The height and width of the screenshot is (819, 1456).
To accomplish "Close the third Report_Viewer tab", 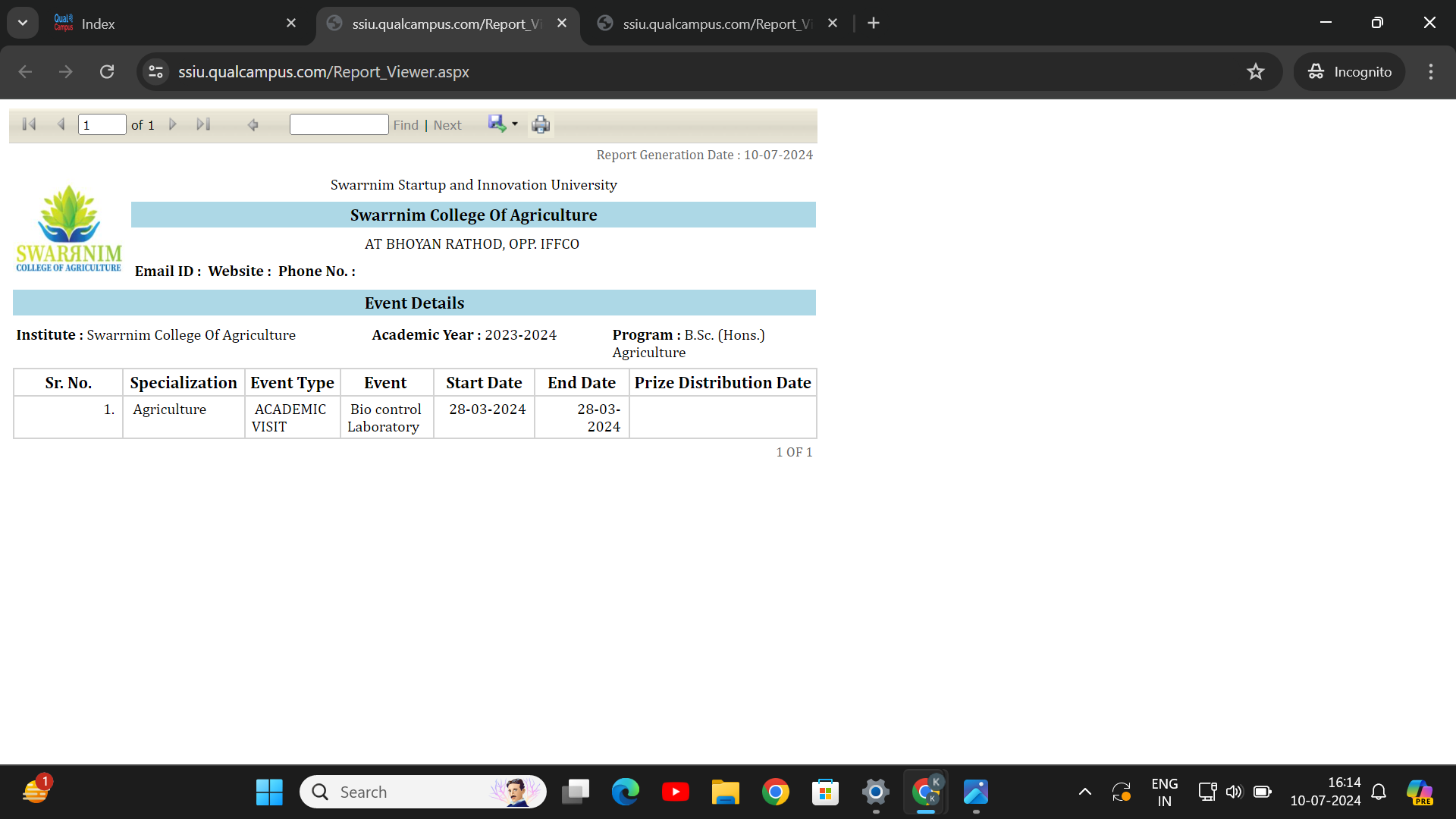I will 833,24.
